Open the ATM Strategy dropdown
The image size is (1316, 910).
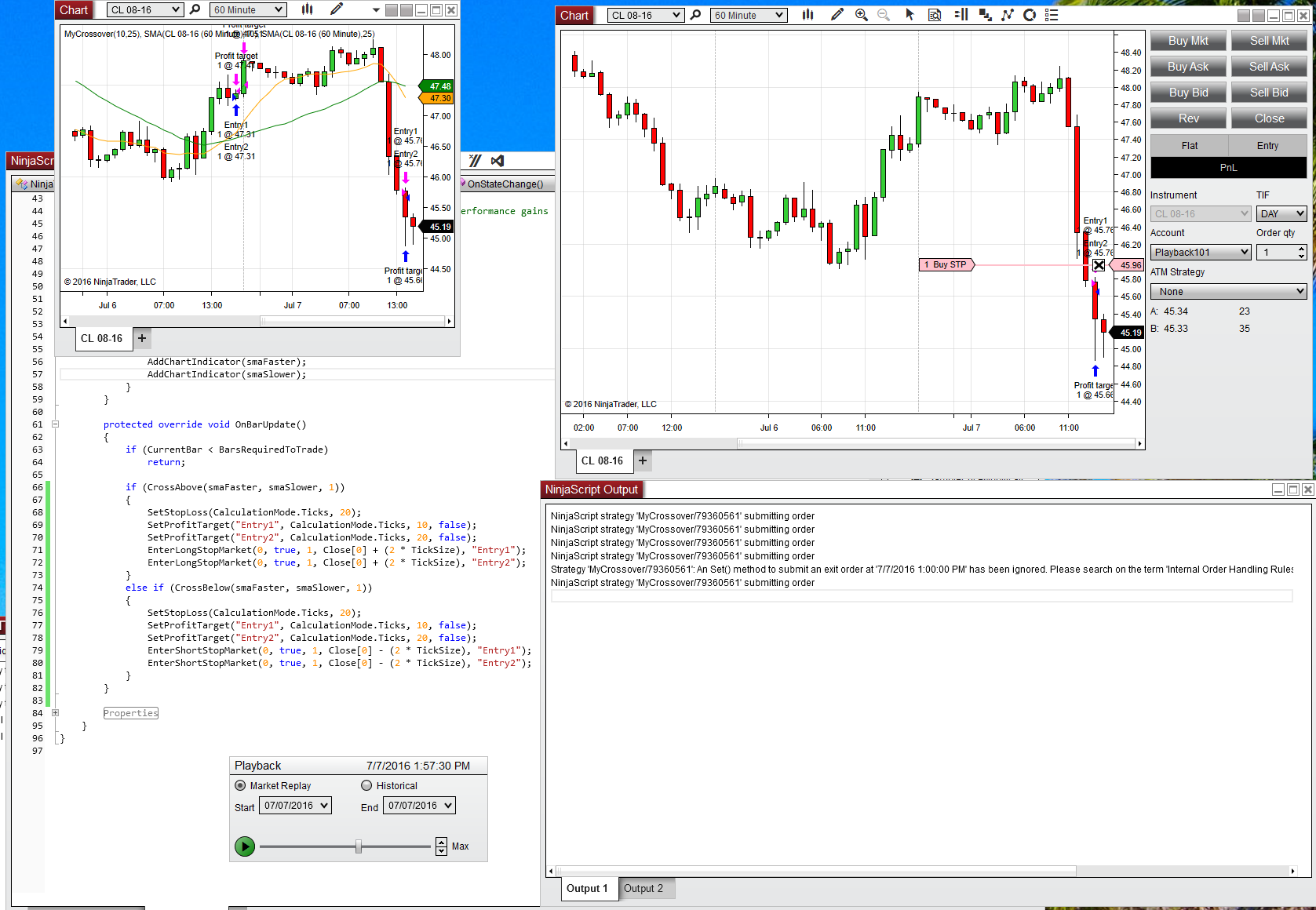click(x=1228, y=292)
